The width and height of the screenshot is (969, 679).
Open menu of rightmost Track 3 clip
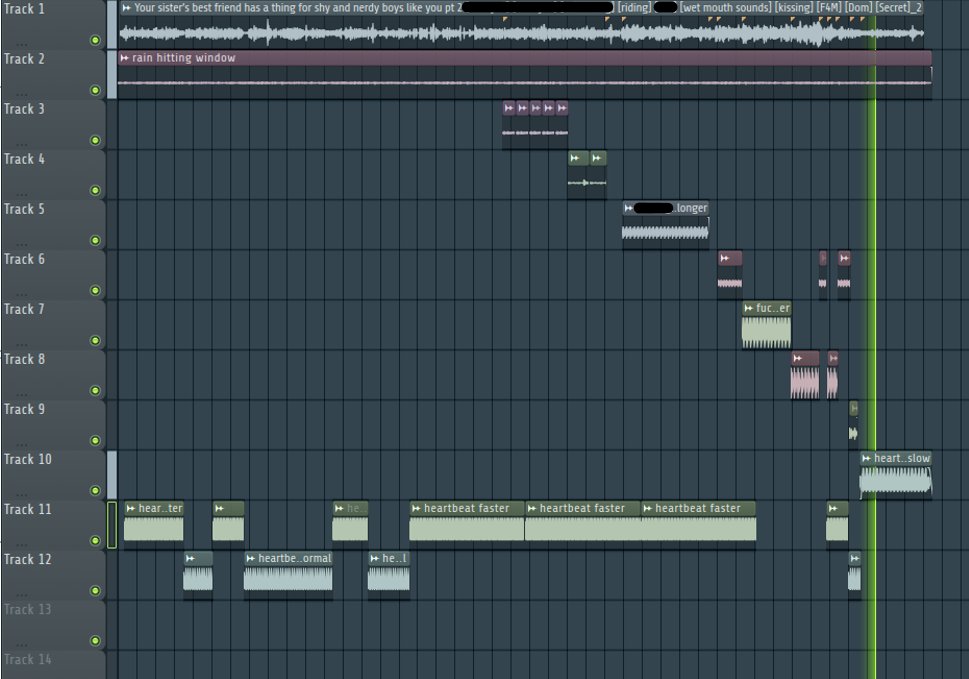click(561, 108)
